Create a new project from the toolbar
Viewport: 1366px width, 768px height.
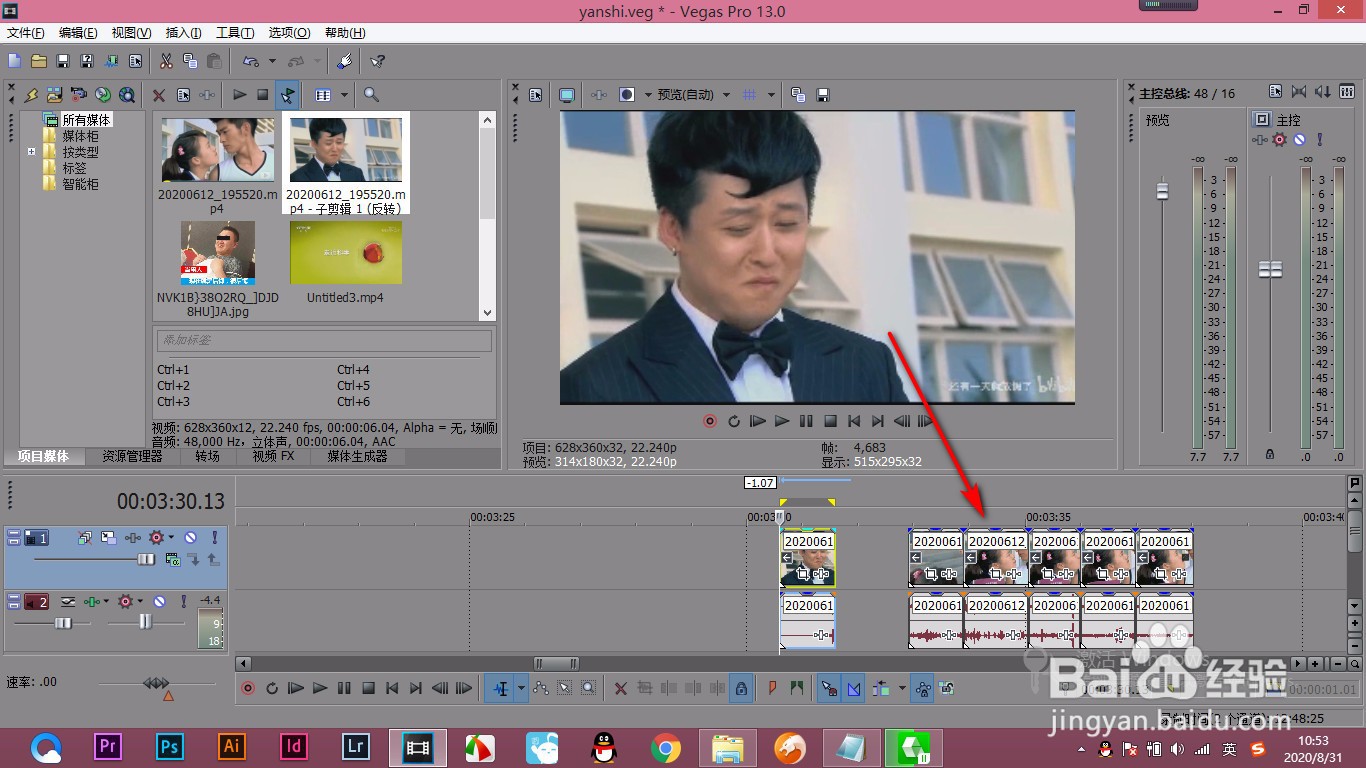click(15, 61)
